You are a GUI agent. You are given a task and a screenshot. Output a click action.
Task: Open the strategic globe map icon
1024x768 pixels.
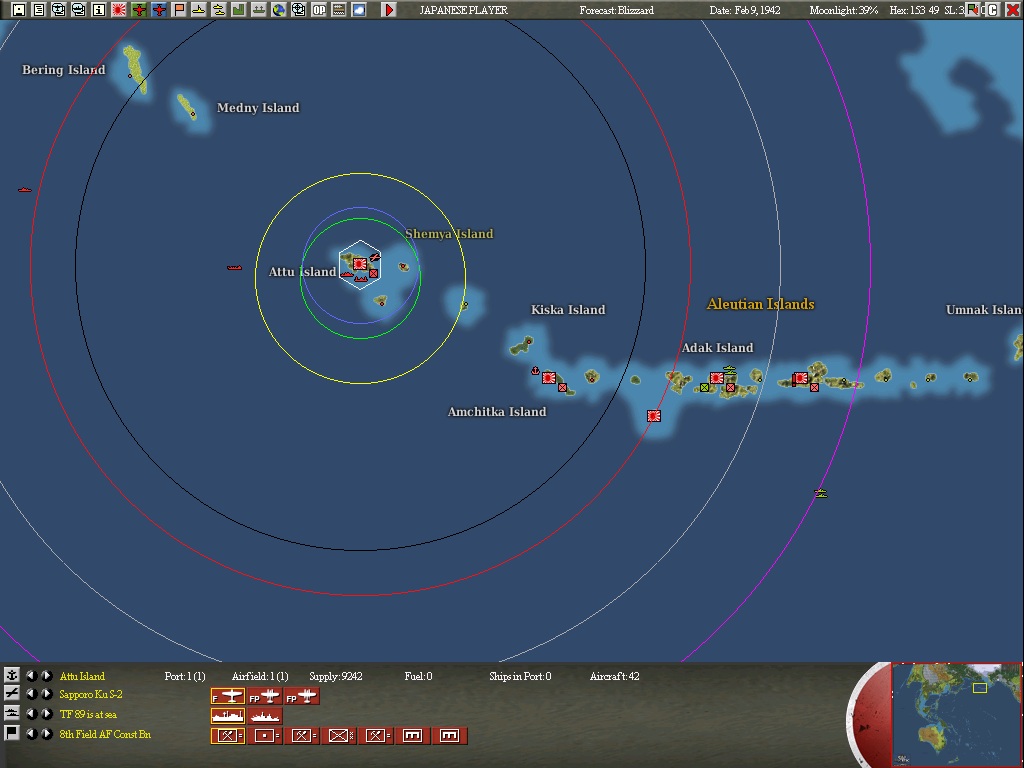pyautogui.click(x=279, y=9)
